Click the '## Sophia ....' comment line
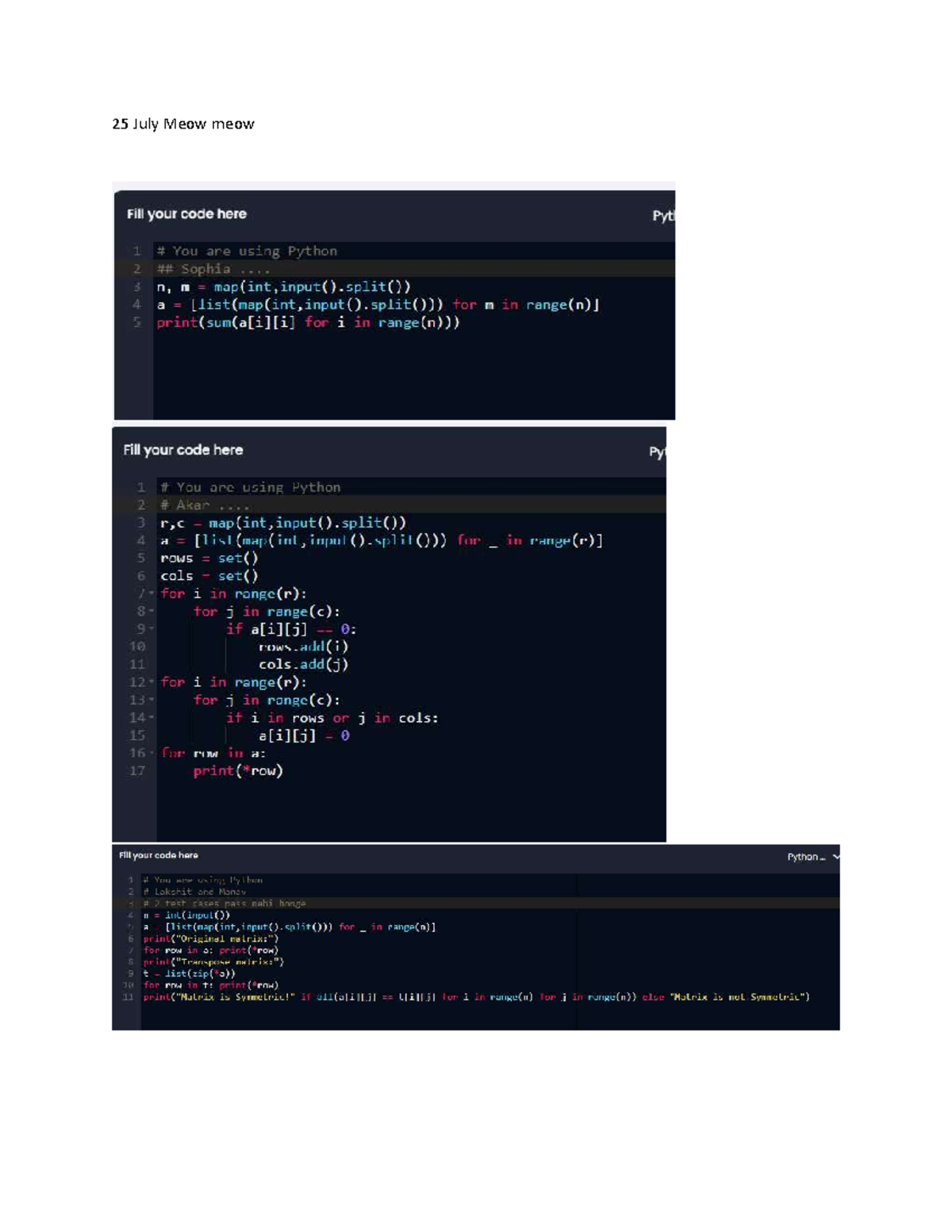 coord(213,269)
